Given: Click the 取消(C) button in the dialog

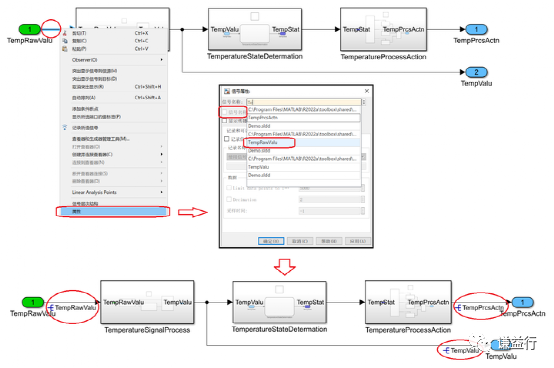Looking at the screenshot, I should point(300,241).
